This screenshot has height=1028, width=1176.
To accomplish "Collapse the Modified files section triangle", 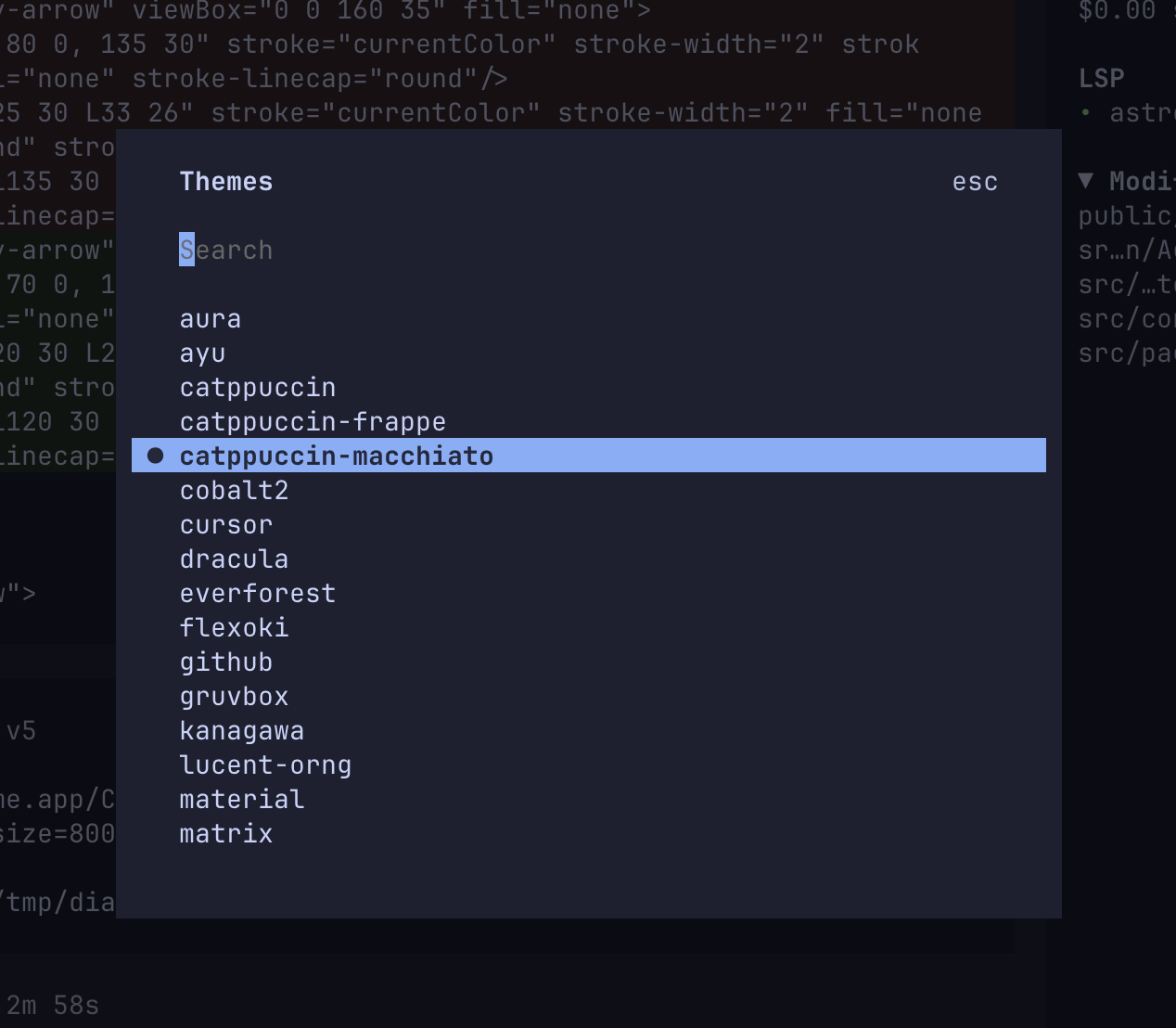I will (1086, 181).
